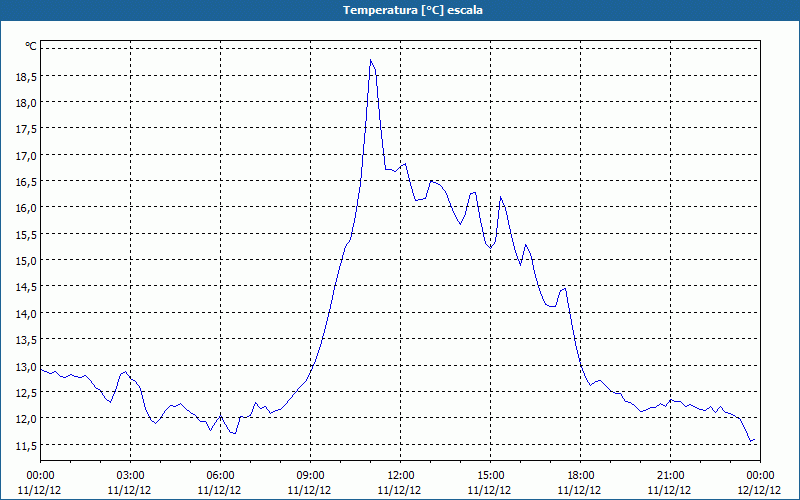Click the 12/12/12 date label
Screen dimensions: 800x500
click(x=760, y=490)
